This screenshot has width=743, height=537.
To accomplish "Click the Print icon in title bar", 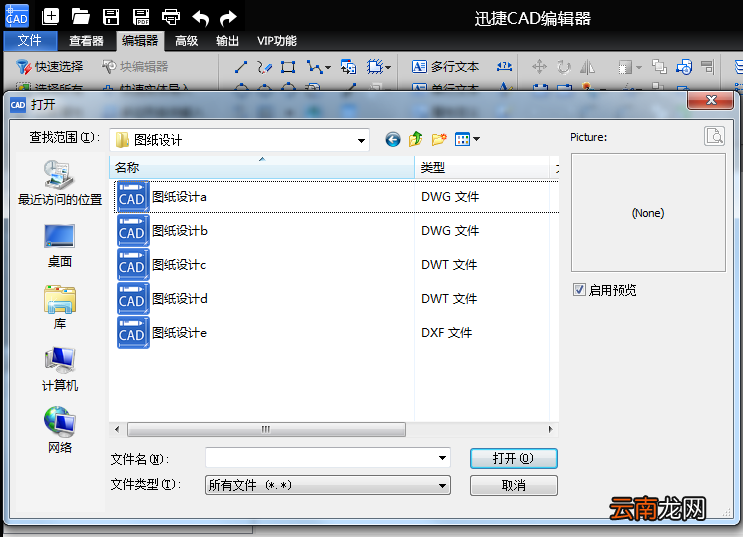I will (171, 17).
